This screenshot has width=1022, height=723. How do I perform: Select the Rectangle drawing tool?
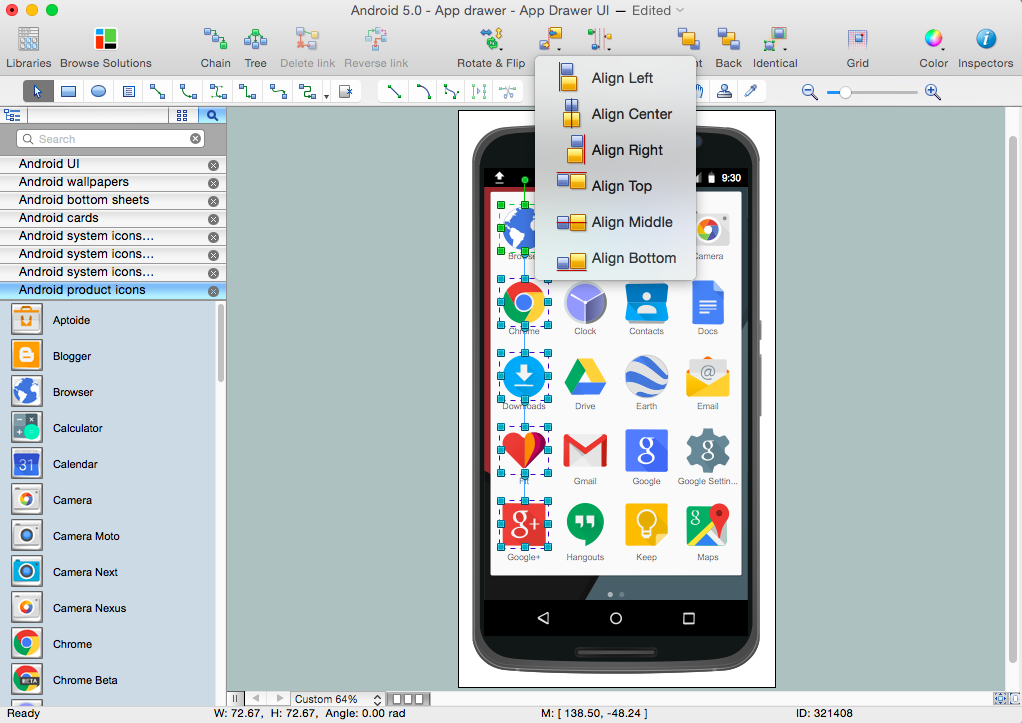67,91
